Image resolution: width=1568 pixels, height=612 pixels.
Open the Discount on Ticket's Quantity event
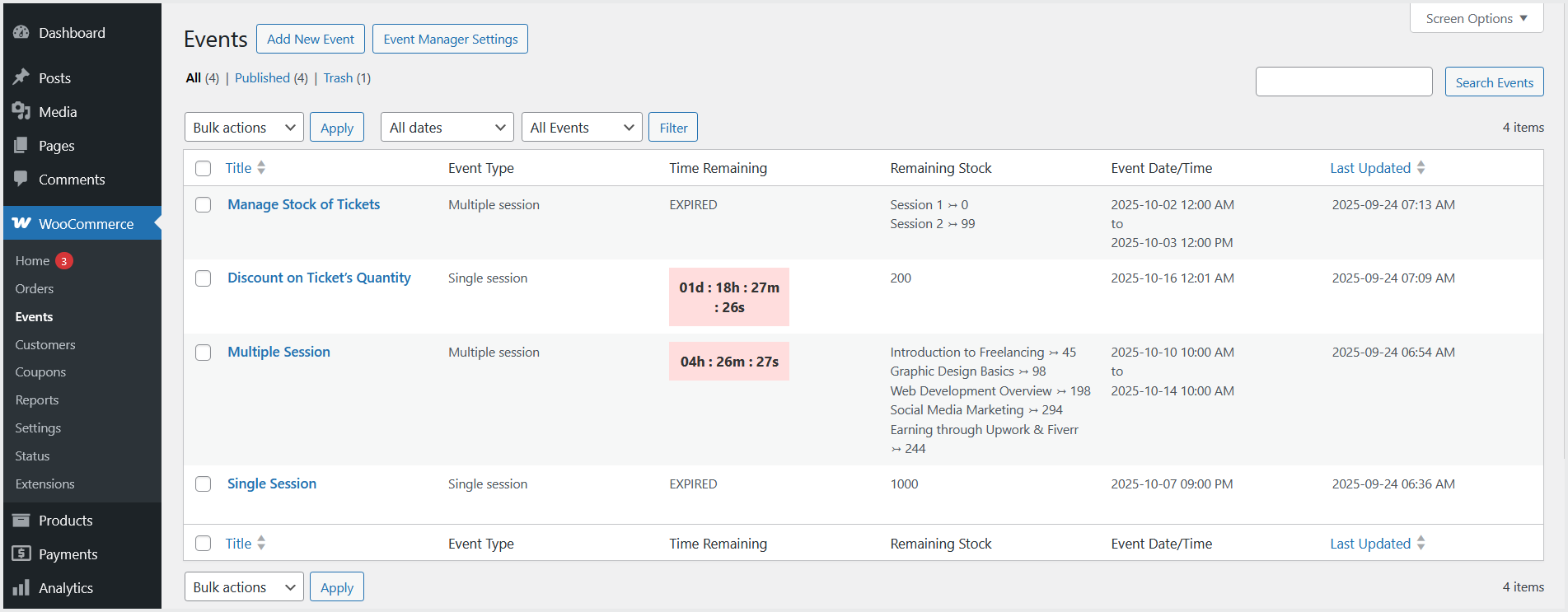(319, 278)
